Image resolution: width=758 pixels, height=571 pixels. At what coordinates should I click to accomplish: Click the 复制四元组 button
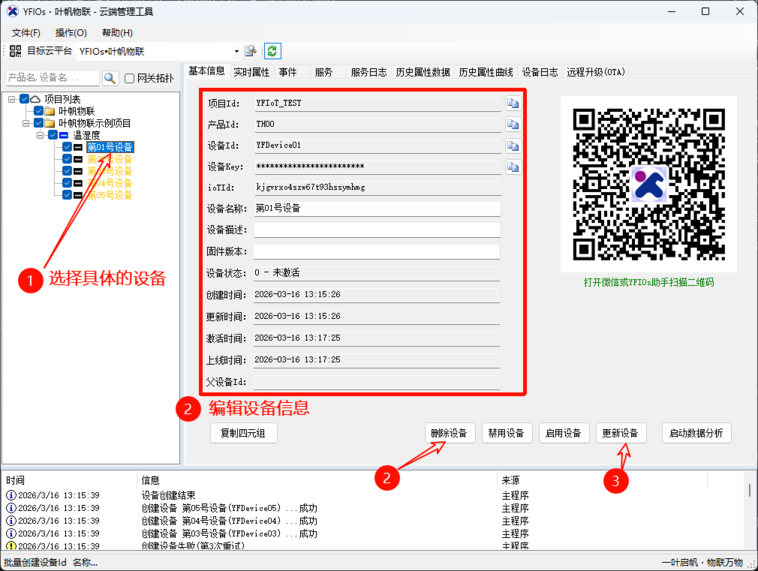coord(244,433)
